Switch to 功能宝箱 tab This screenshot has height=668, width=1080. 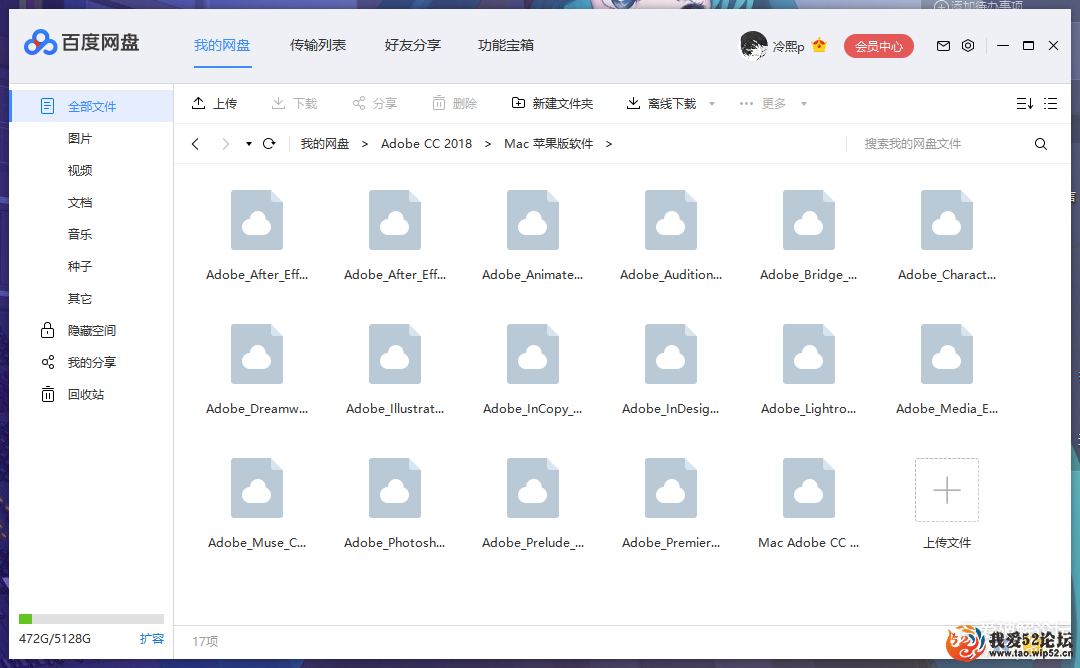[x=506, y=45]
